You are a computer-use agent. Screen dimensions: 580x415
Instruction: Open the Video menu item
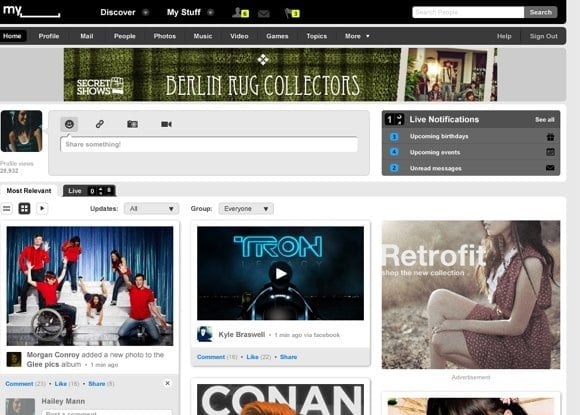[239, 36]
